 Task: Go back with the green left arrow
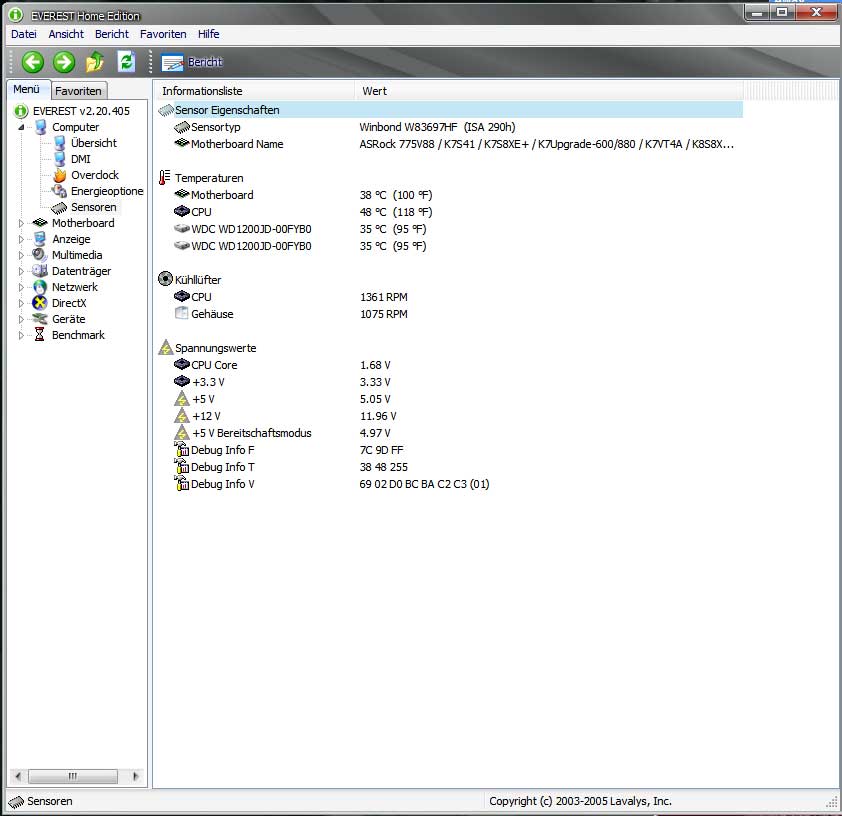33,62
